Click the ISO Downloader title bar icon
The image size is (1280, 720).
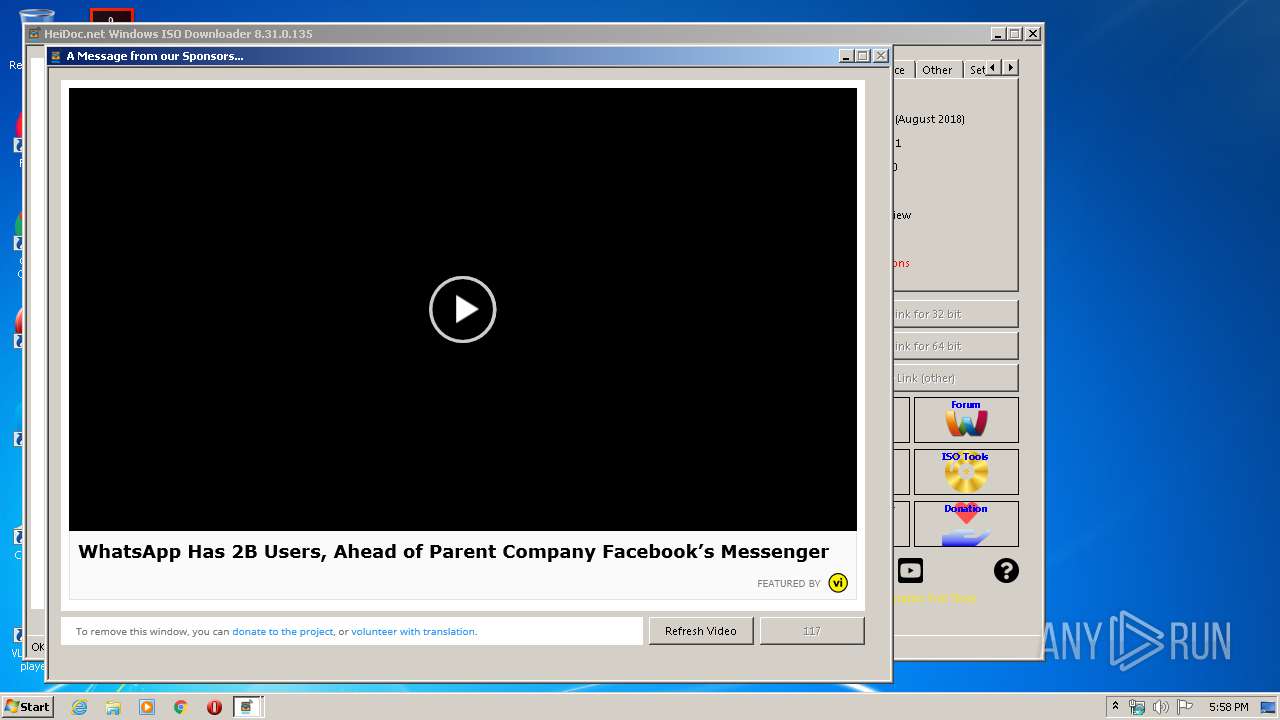(34, 34)
